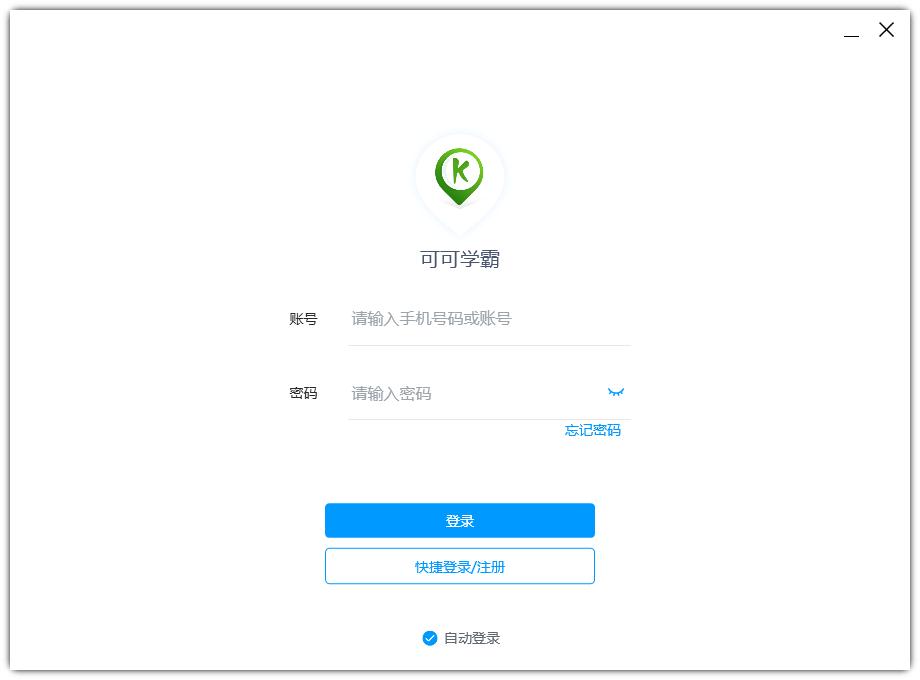The height and width of the screenshot is (680, 920).
Task: Open the 忘记密码 link
Action: 593,430
